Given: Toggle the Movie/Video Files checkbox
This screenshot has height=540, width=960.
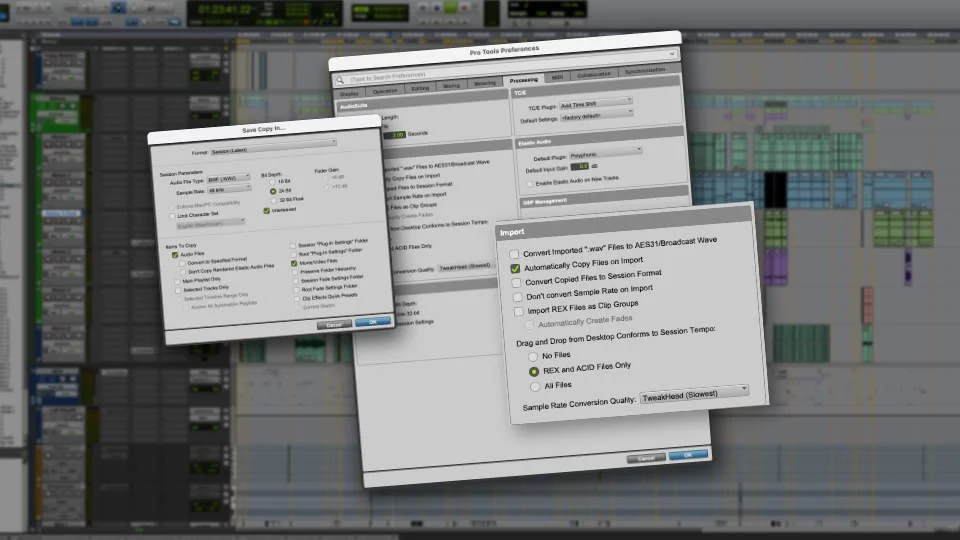Looking at the screenshot, I should (294, 263).
